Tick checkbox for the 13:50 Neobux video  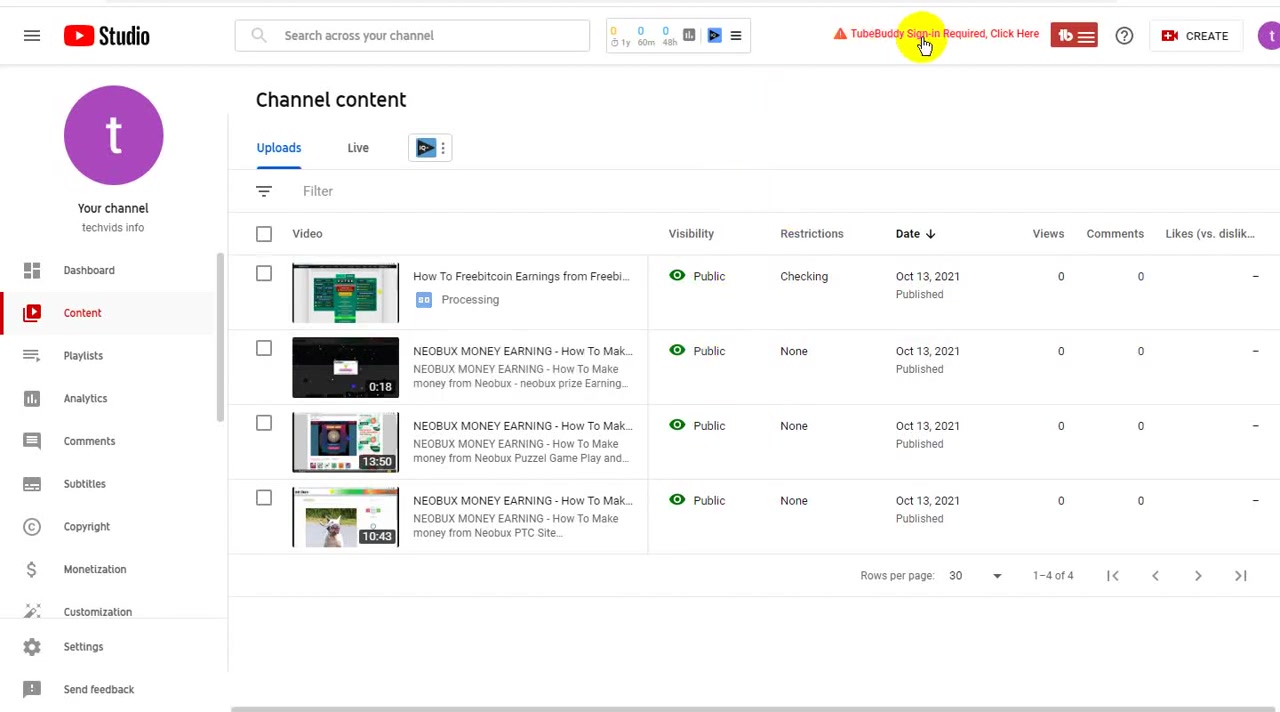coord(264,423)
